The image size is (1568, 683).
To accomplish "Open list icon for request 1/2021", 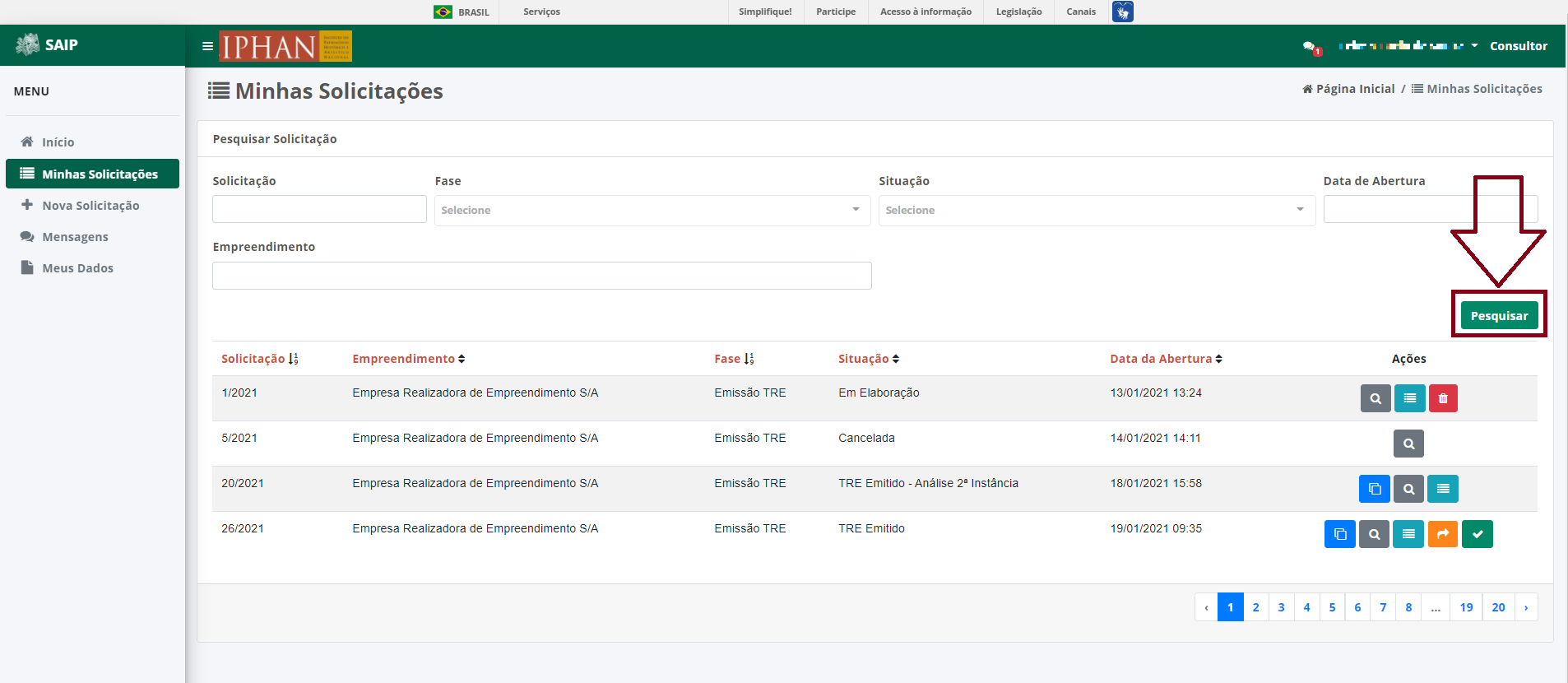I will (1410, 398).
